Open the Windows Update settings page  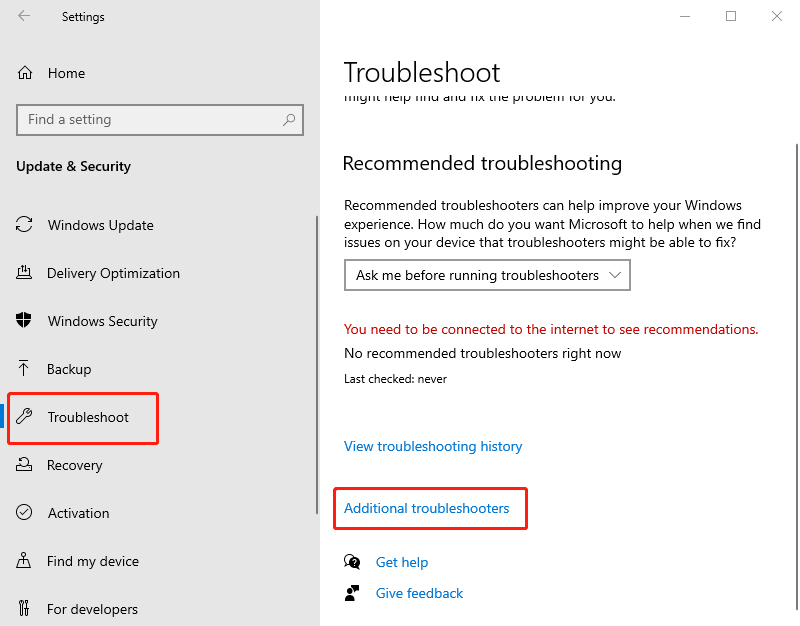pos(100,225)
